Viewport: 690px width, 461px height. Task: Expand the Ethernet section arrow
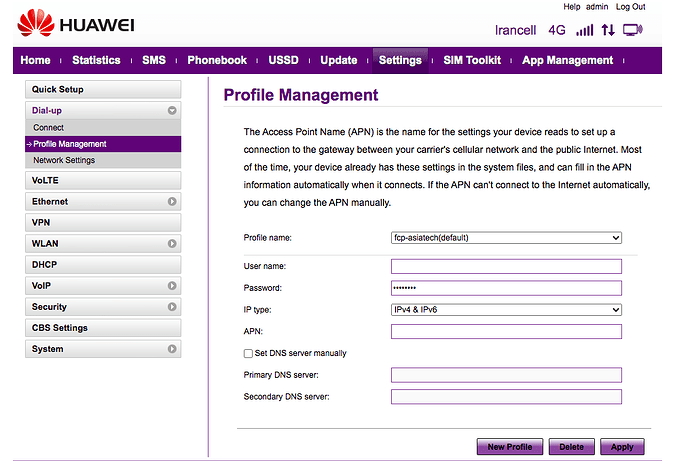click(172, 201)
